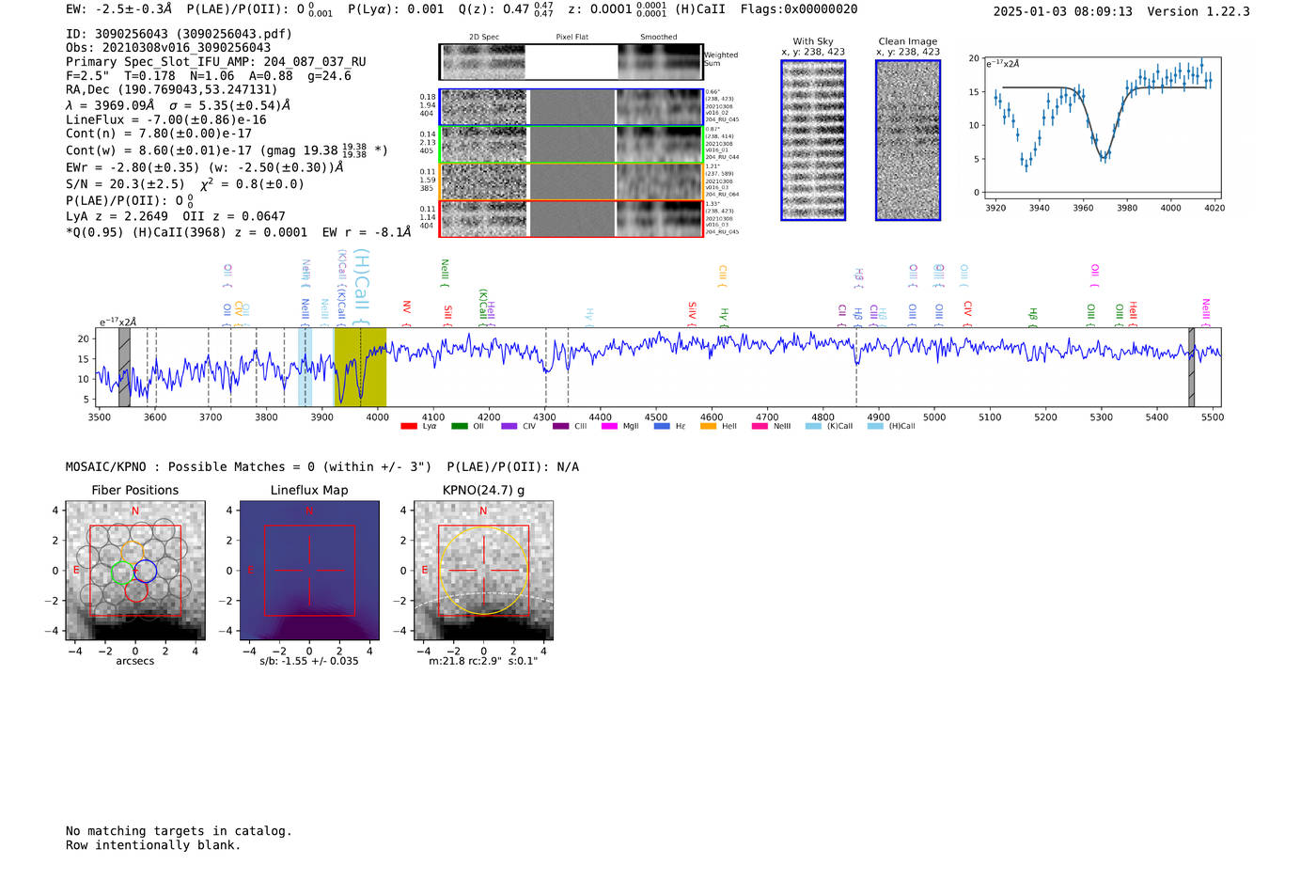The height and width of the screenshot is (896, 1316).
Task: Click the gray hatched band near 3550
Action: point(124,367)
